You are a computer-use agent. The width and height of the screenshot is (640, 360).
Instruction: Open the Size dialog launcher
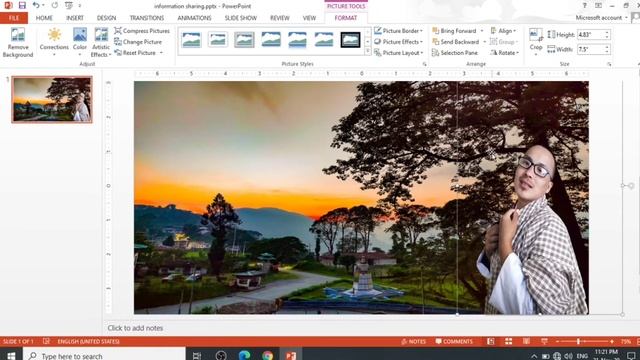[x=609, y=64]
